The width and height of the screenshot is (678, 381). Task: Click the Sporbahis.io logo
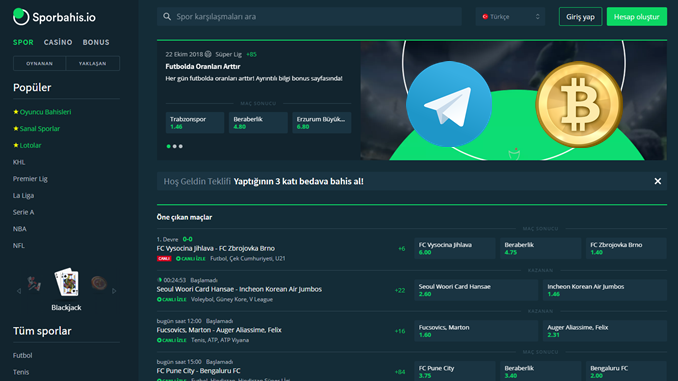coord(54,17)
